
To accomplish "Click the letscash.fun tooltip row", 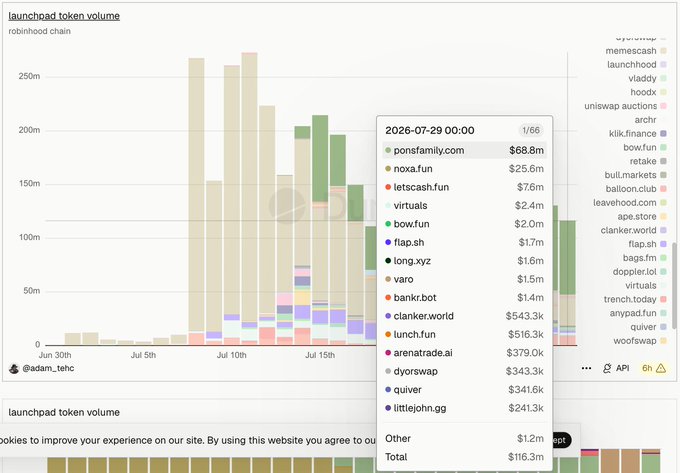I will pos(464,187).
